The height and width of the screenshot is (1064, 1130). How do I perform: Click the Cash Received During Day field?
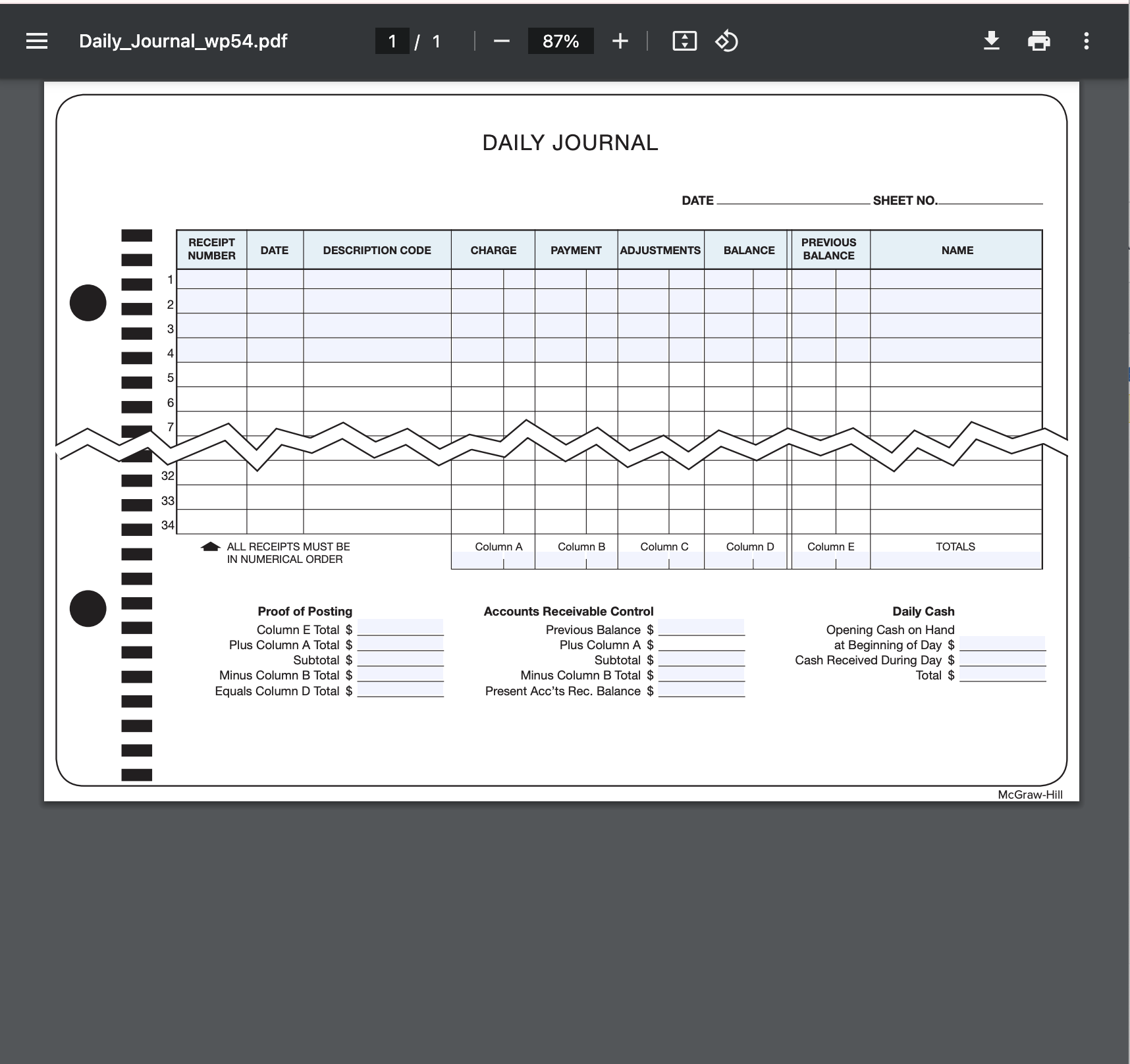coord(1002,658)
